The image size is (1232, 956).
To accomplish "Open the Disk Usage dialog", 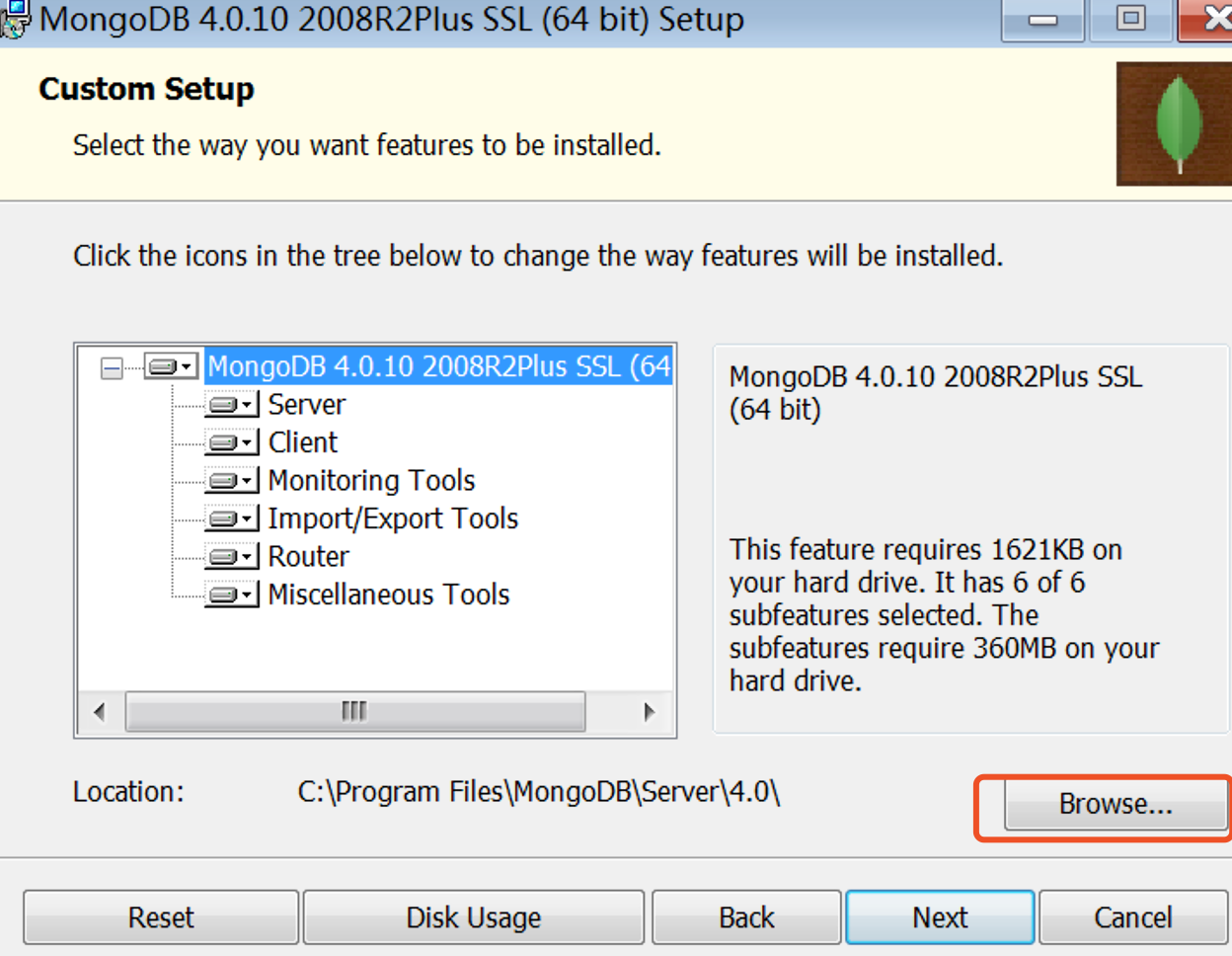I will [474, 917].
